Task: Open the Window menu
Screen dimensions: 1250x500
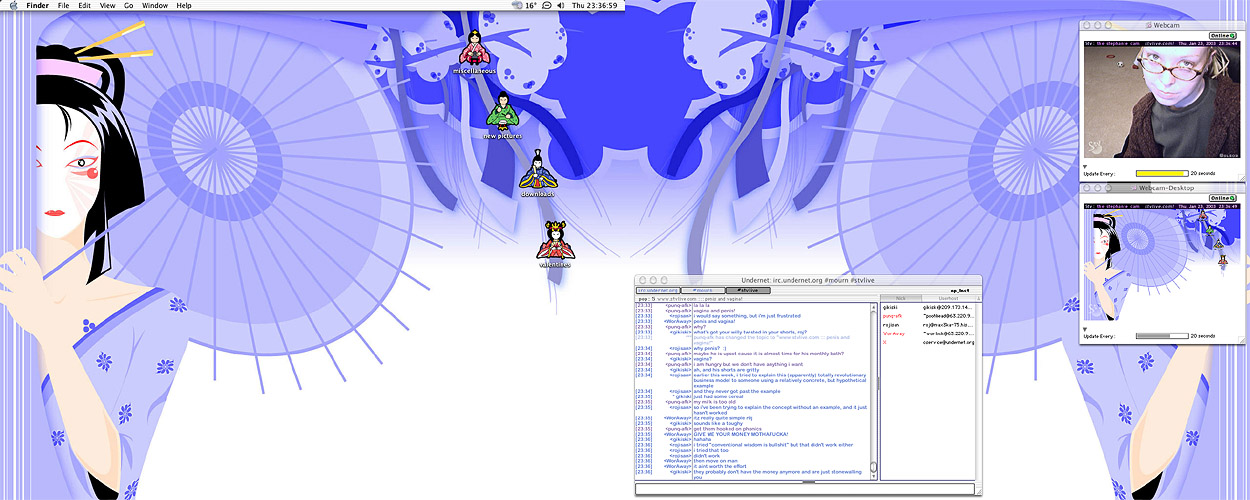Action: click(155, 6)
